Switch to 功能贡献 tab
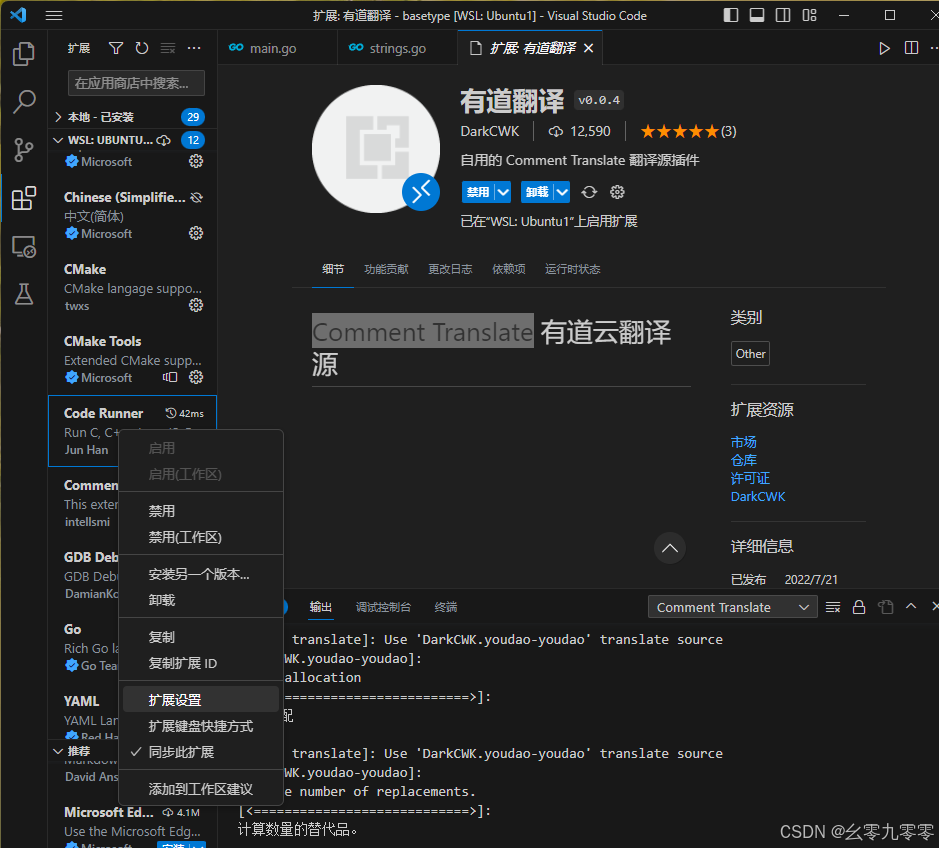 (x=386, y=269)
